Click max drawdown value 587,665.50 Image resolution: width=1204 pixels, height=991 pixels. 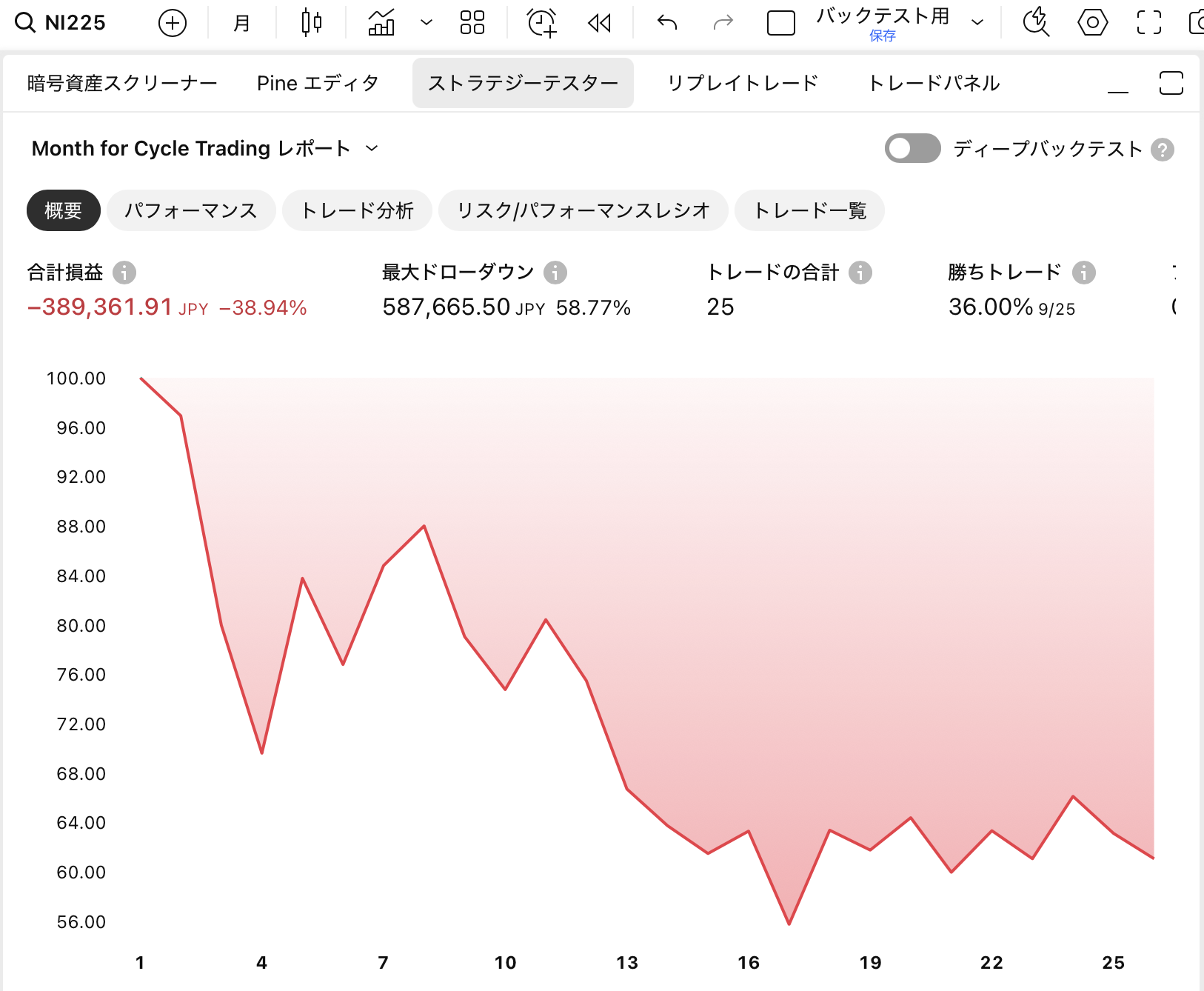447,307
